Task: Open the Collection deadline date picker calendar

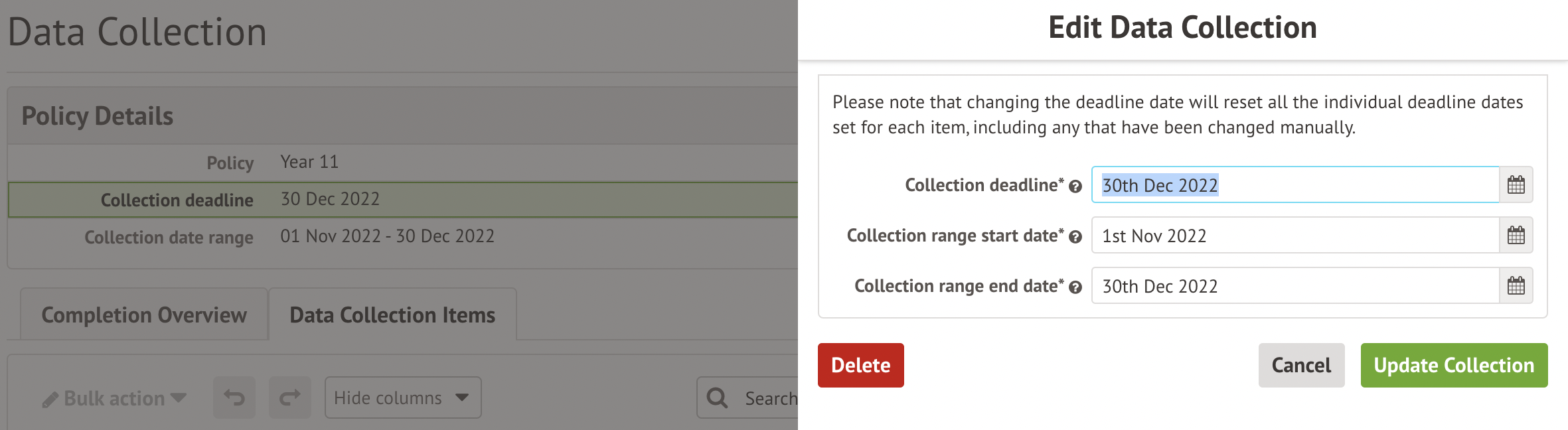Action: 1517,184
